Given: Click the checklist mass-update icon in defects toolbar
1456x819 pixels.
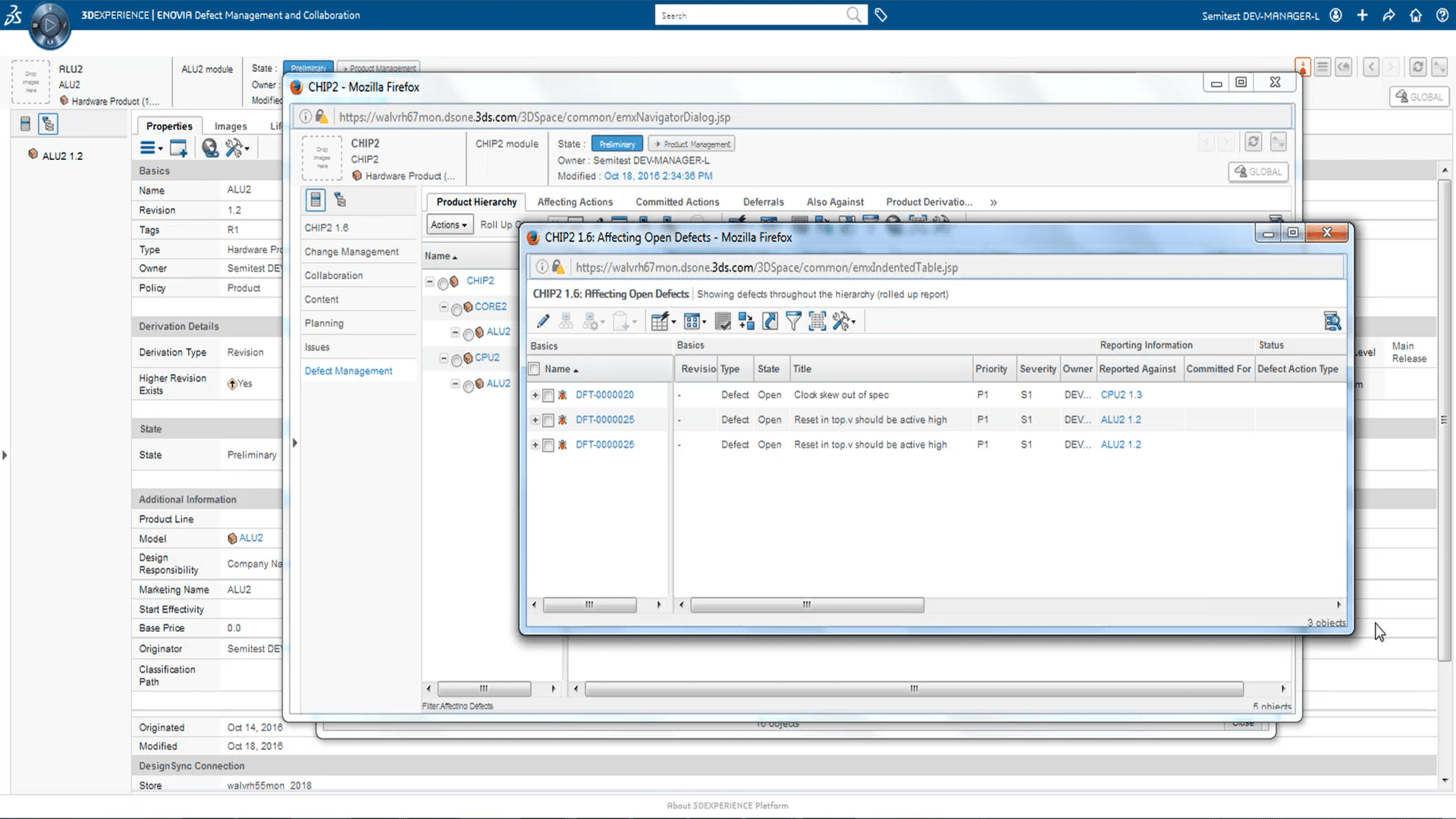Looking at the screenshot, I should (x=723, y=322).
